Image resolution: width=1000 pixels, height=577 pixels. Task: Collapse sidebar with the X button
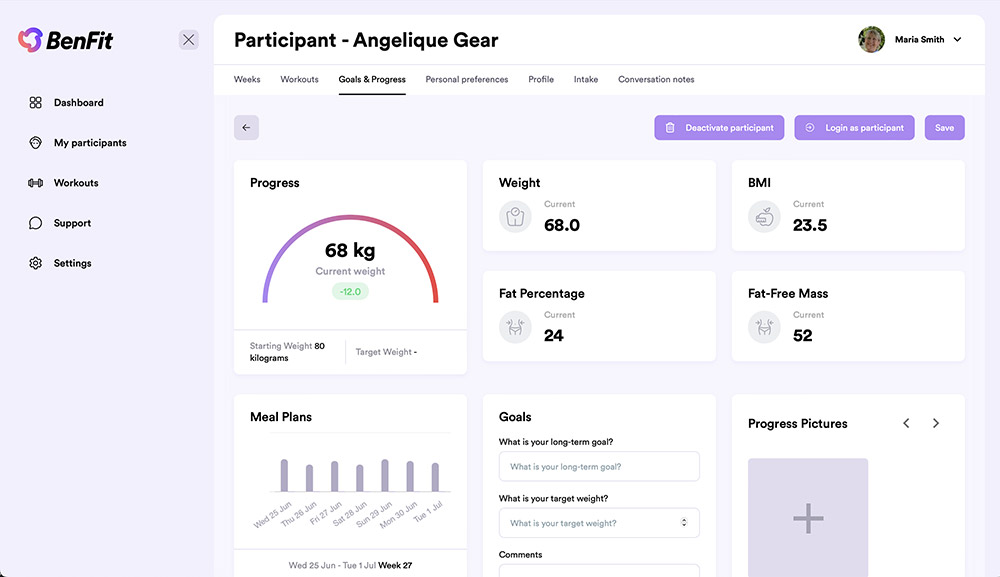pyautogui.click(x=189, y=40)
